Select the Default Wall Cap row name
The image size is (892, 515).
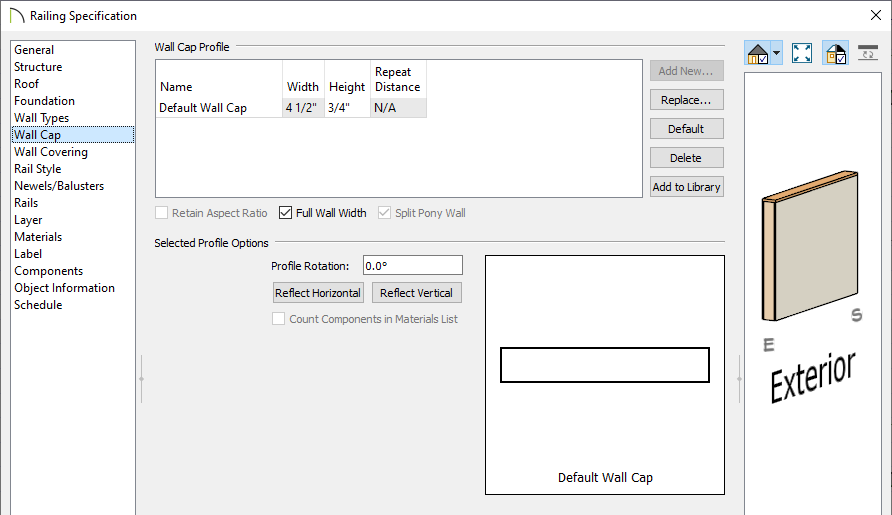[x=219, y=108]
